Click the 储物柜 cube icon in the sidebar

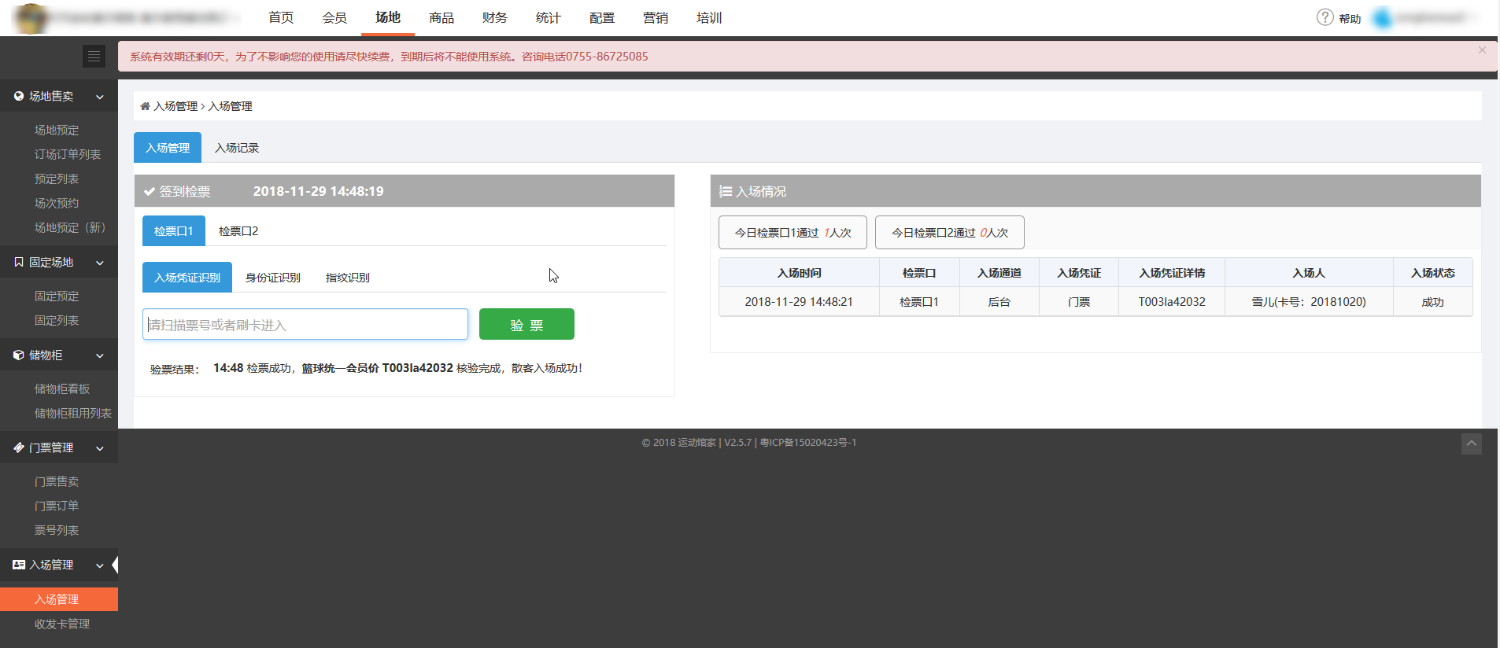(19, 355)
